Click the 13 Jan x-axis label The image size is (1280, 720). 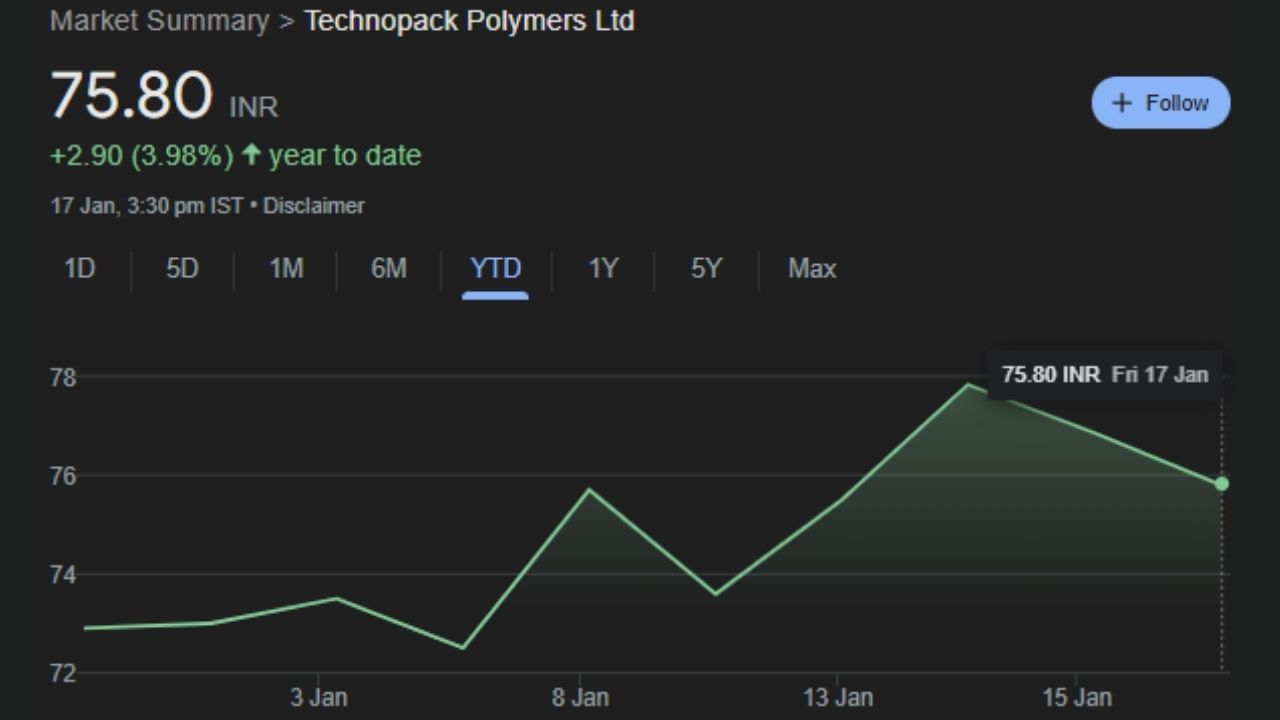point(837,698)
